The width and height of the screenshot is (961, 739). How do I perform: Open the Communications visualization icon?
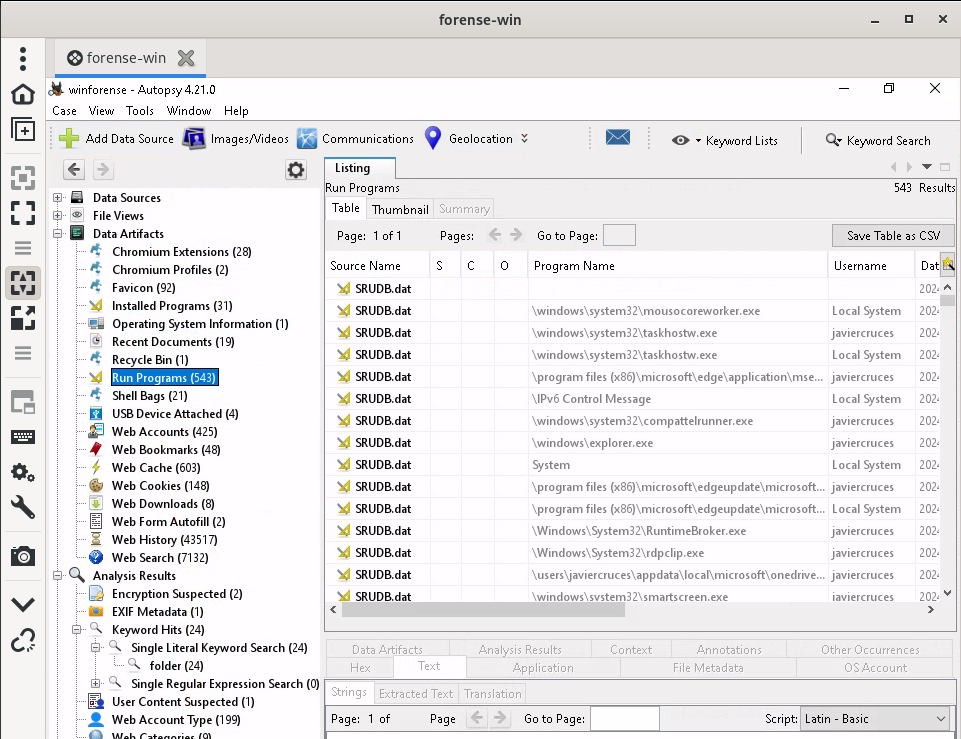[x=306, y=138]
